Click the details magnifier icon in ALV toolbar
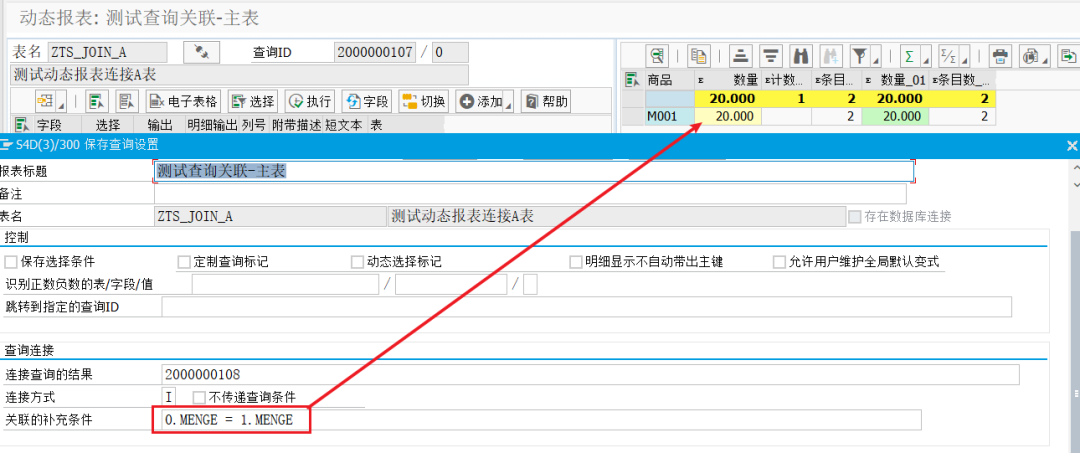This screenshot has width=1080, height=453. (x=658, y=55)
